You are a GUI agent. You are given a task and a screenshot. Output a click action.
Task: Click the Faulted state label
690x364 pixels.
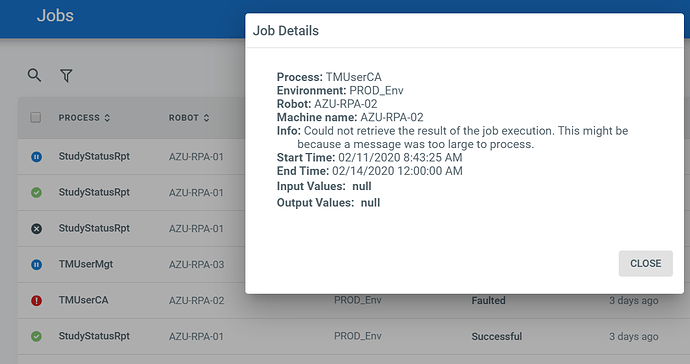488,301
